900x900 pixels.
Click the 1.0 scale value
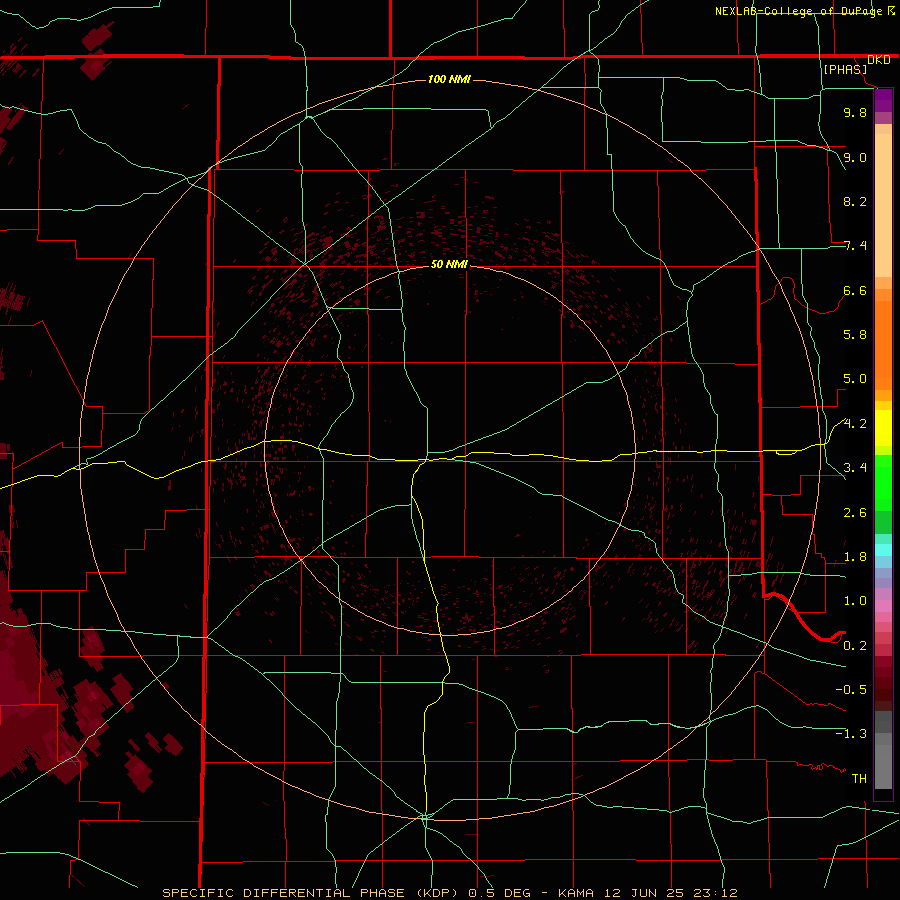[855, 601]
